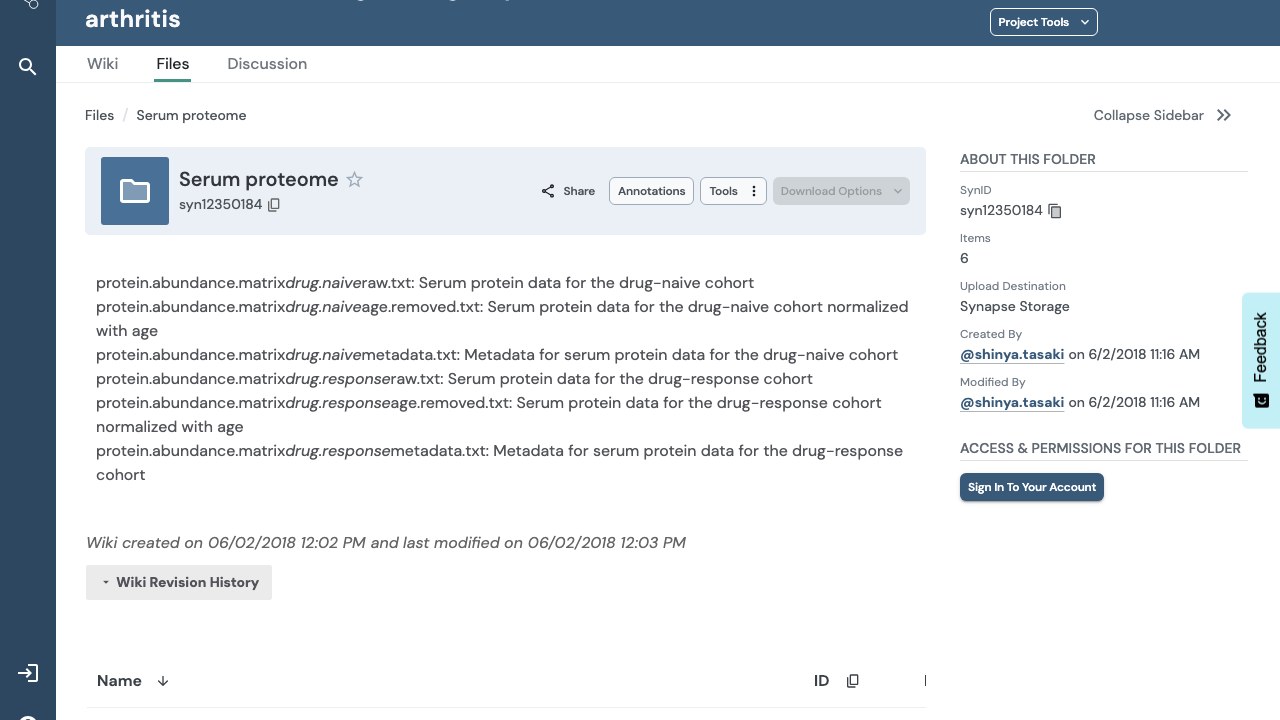Click Sign In To Your Account

pos(1032,487)
